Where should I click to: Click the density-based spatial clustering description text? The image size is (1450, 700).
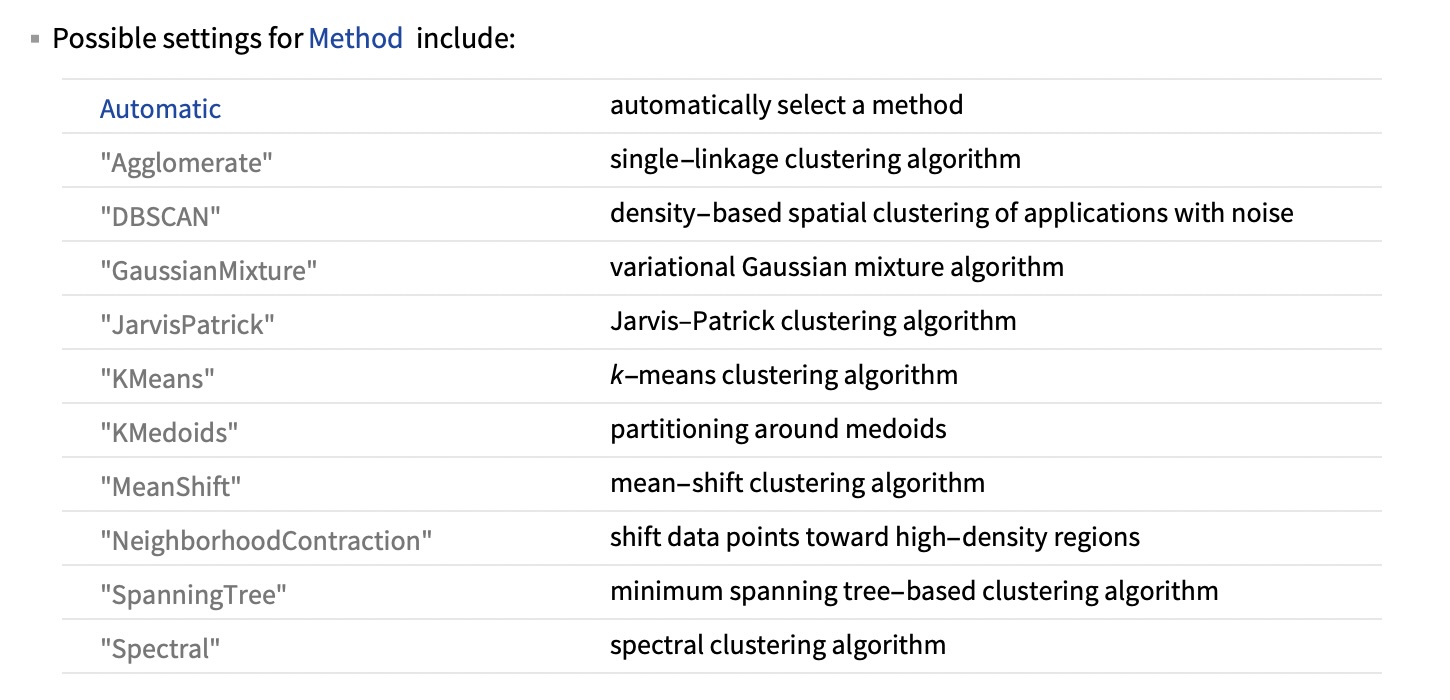click(951, 213)
